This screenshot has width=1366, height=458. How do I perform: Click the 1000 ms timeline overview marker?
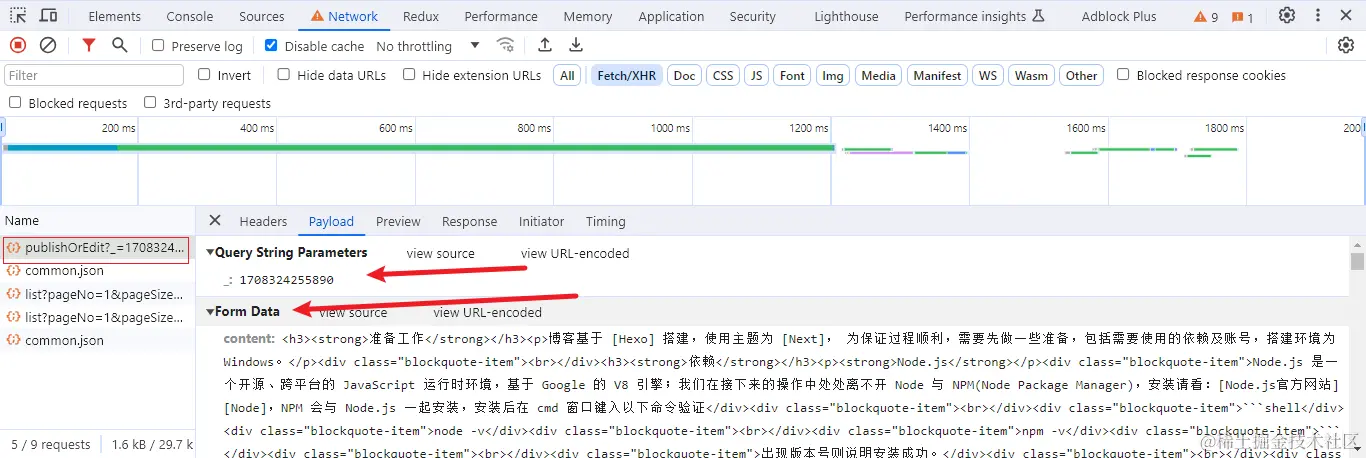click(x=669, y=128)
